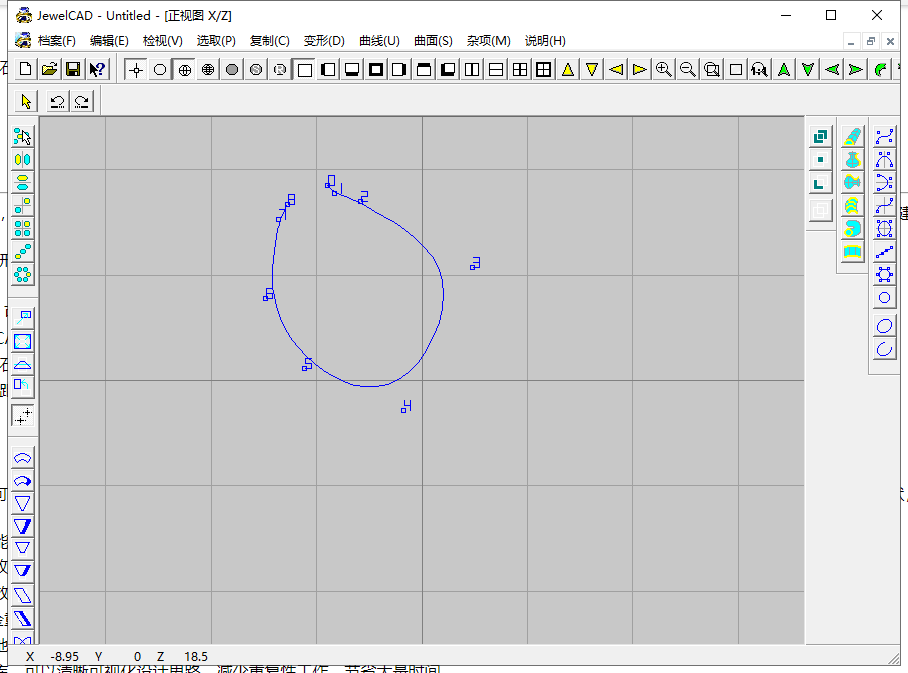Click the left-right mirror copy icon
908x673 pixels.
point(23,160)
